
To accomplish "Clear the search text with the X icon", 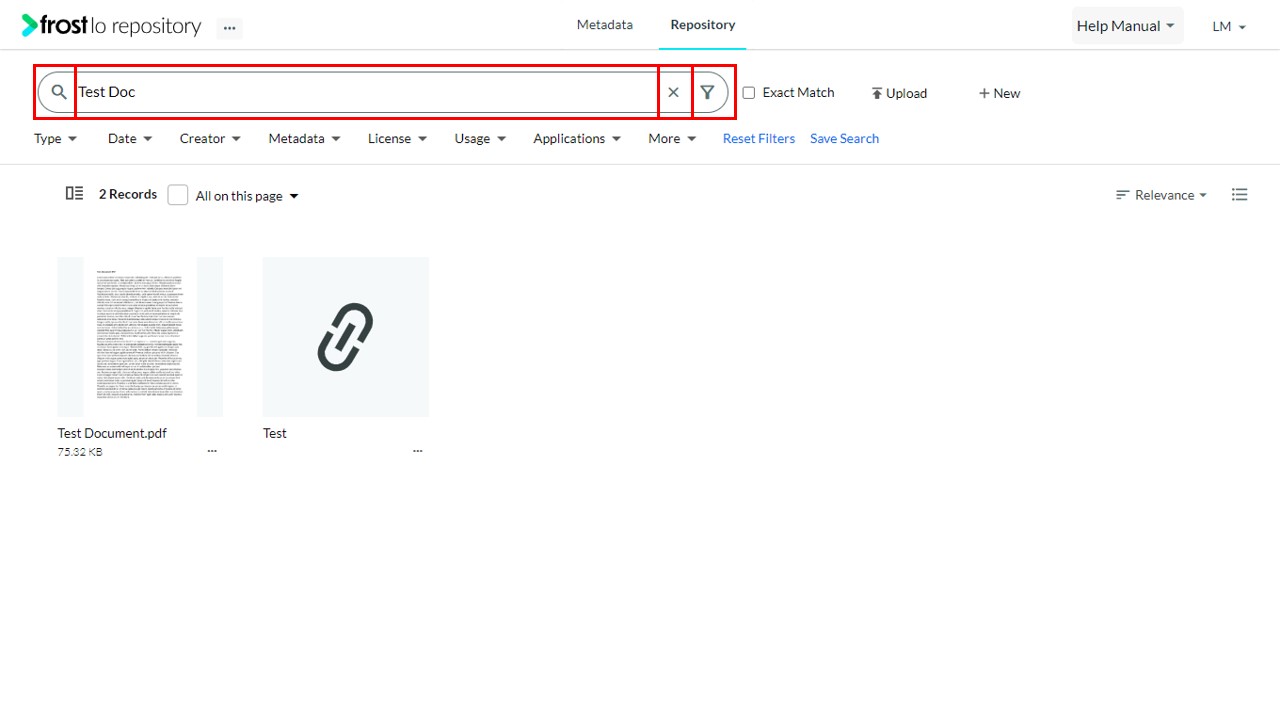I will 674,92.
